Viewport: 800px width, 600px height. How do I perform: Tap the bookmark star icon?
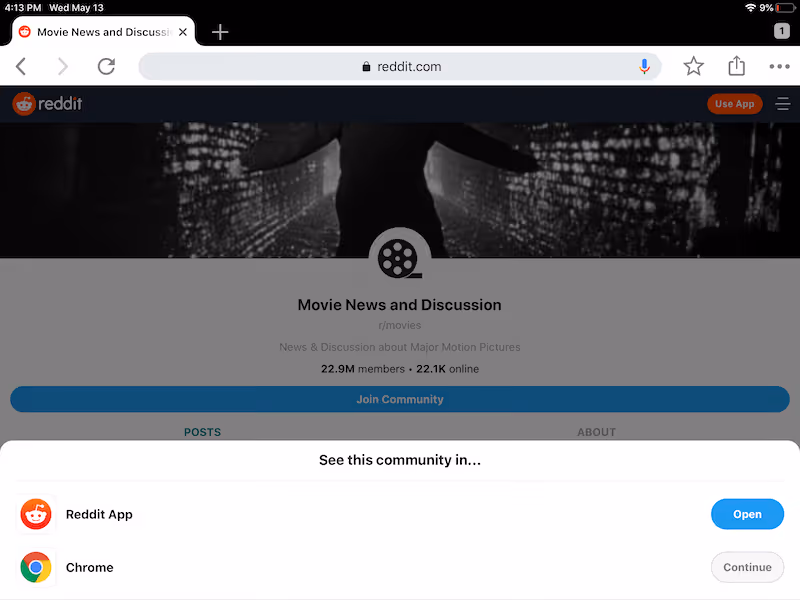point(693,66)
